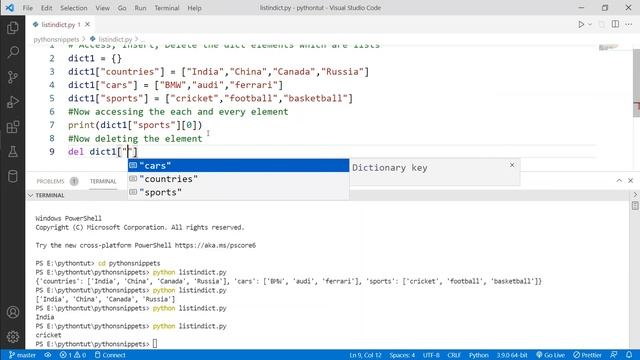Change encoding via UTF-8
Viewport: 640px width, 360px height.
[x=431, y=355]
